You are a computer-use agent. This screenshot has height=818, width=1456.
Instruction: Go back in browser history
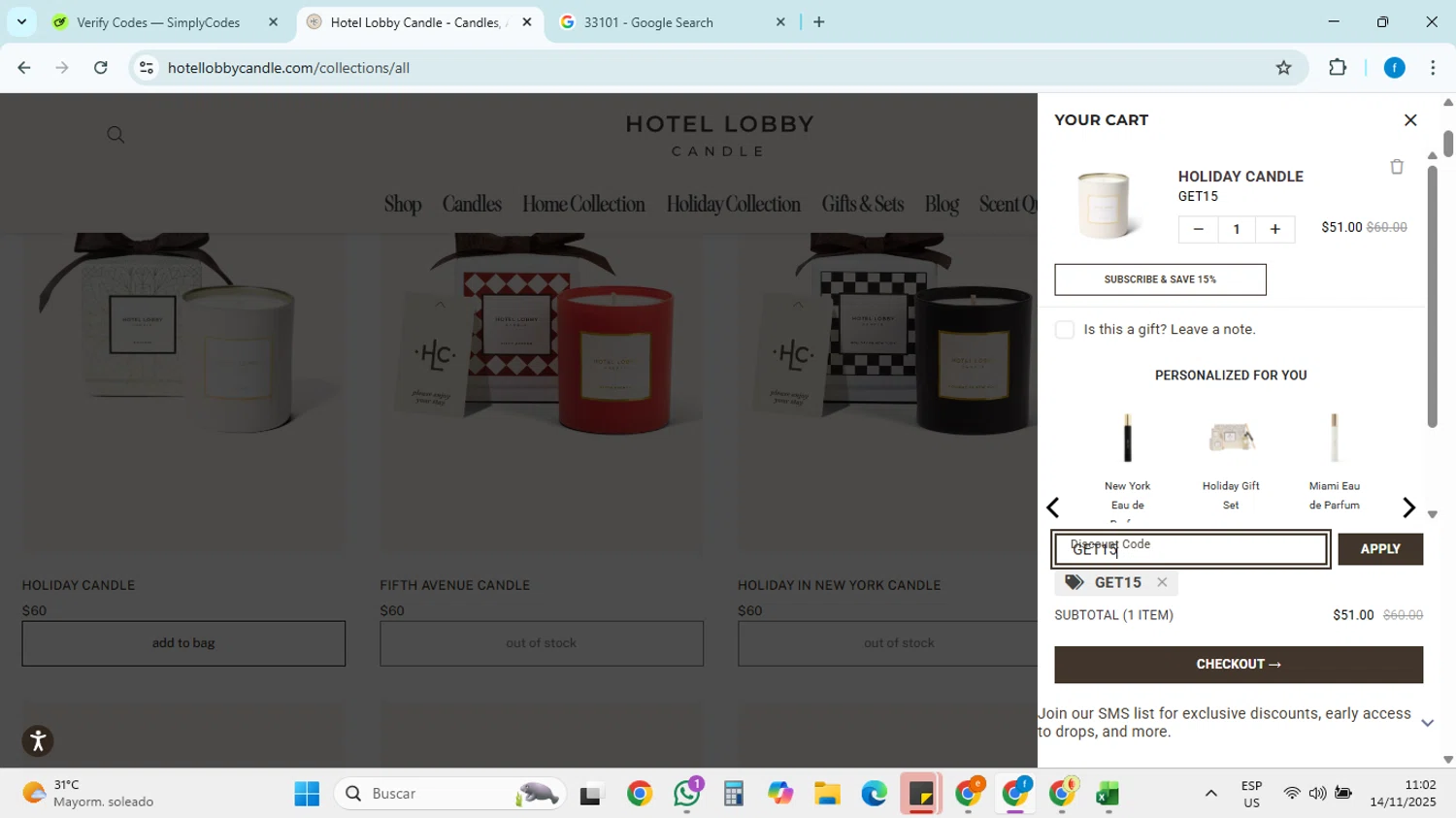point(24,68)
